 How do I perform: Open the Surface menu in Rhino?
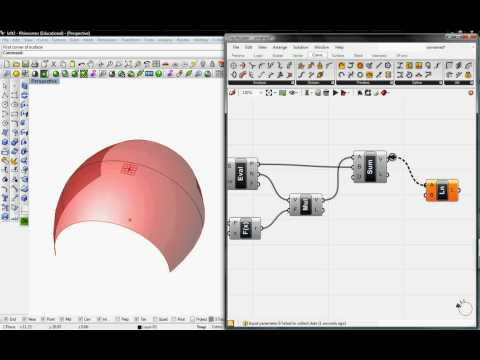pos(59,40)
